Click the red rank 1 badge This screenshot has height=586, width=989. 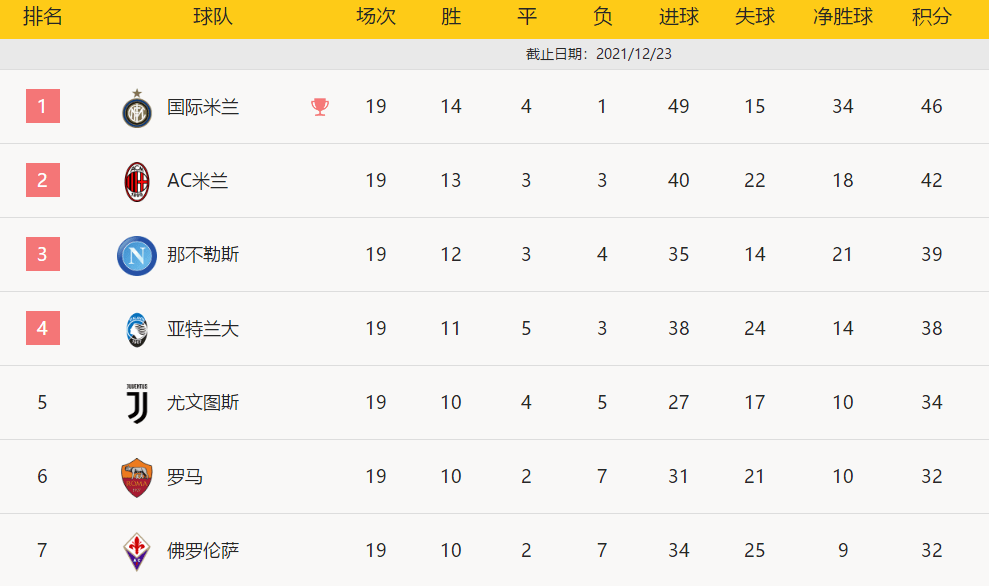(x=43, y=106)
